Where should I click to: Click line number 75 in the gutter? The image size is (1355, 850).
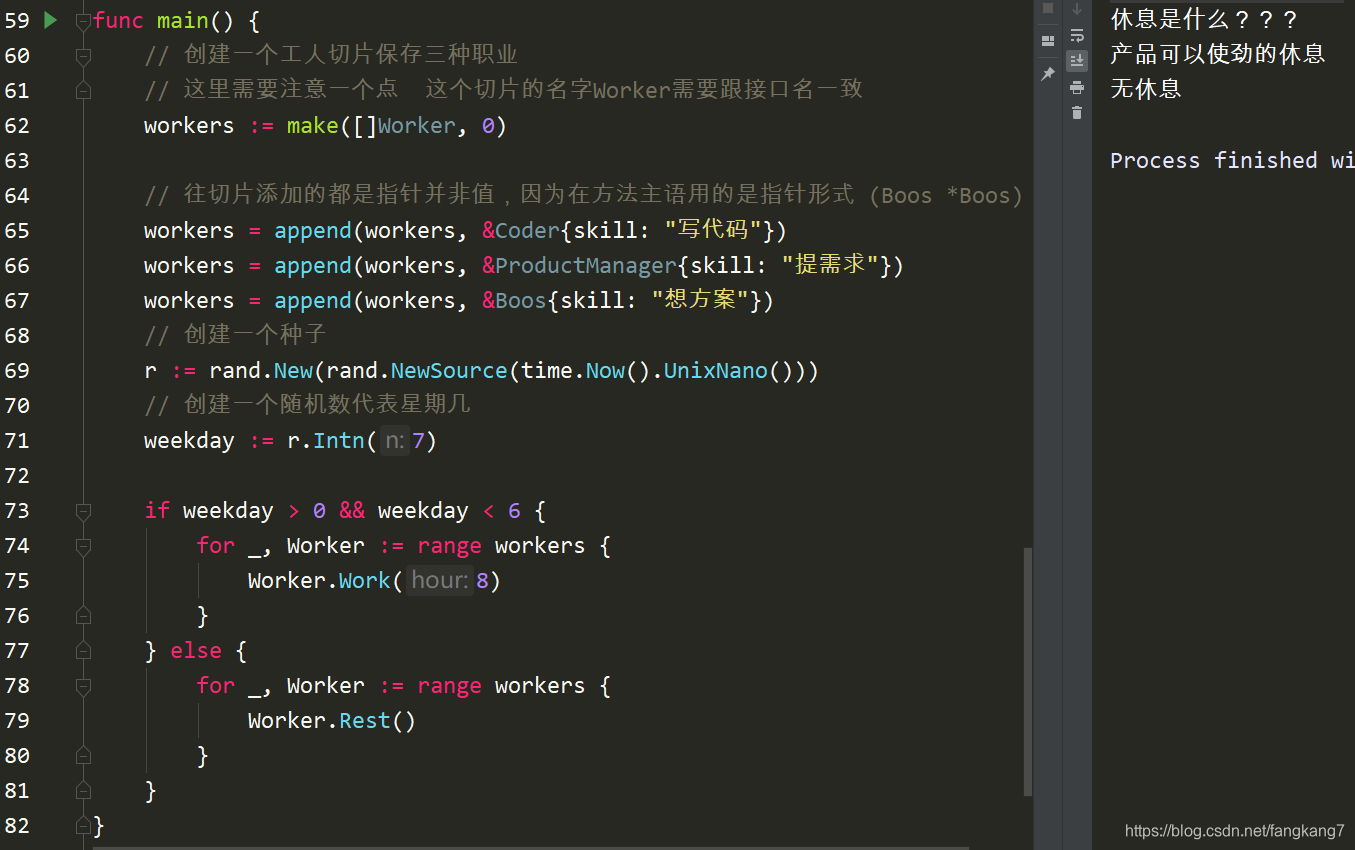[17, 581]
